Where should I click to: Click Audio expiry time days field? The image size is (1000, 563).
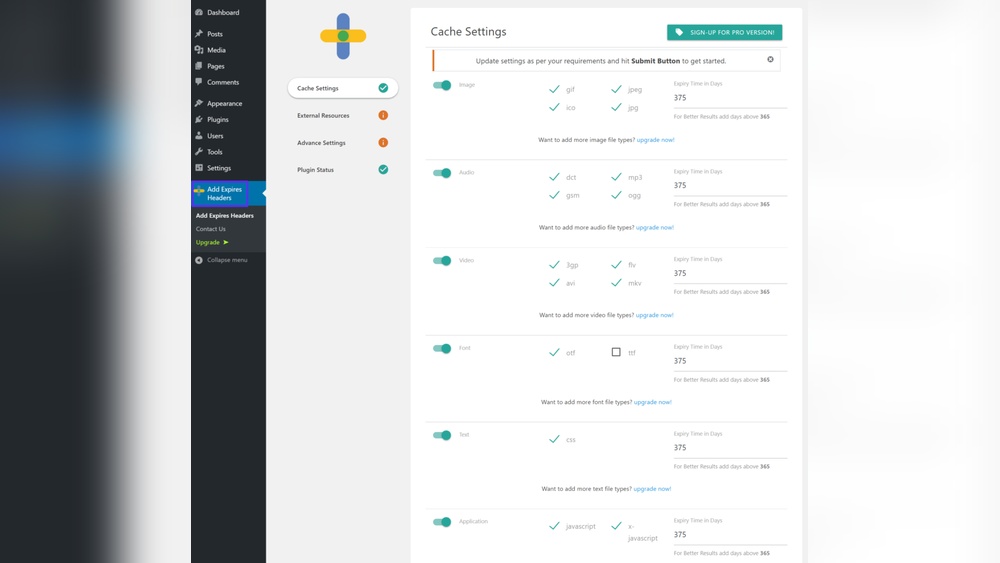click(x=730, y=186)
